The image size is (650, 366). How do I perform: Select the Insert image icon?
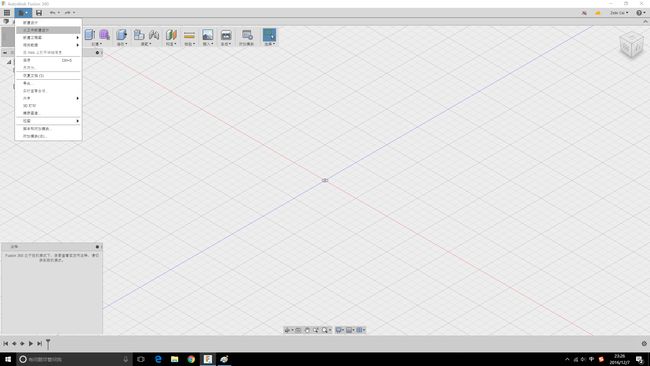point(207,35)
